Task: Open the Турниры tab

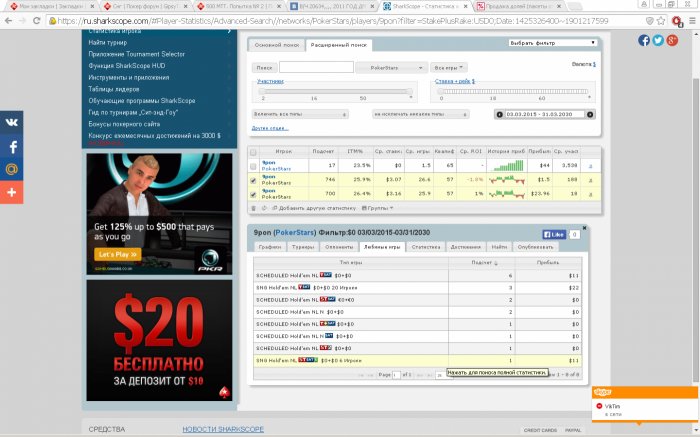Action: 303,247
